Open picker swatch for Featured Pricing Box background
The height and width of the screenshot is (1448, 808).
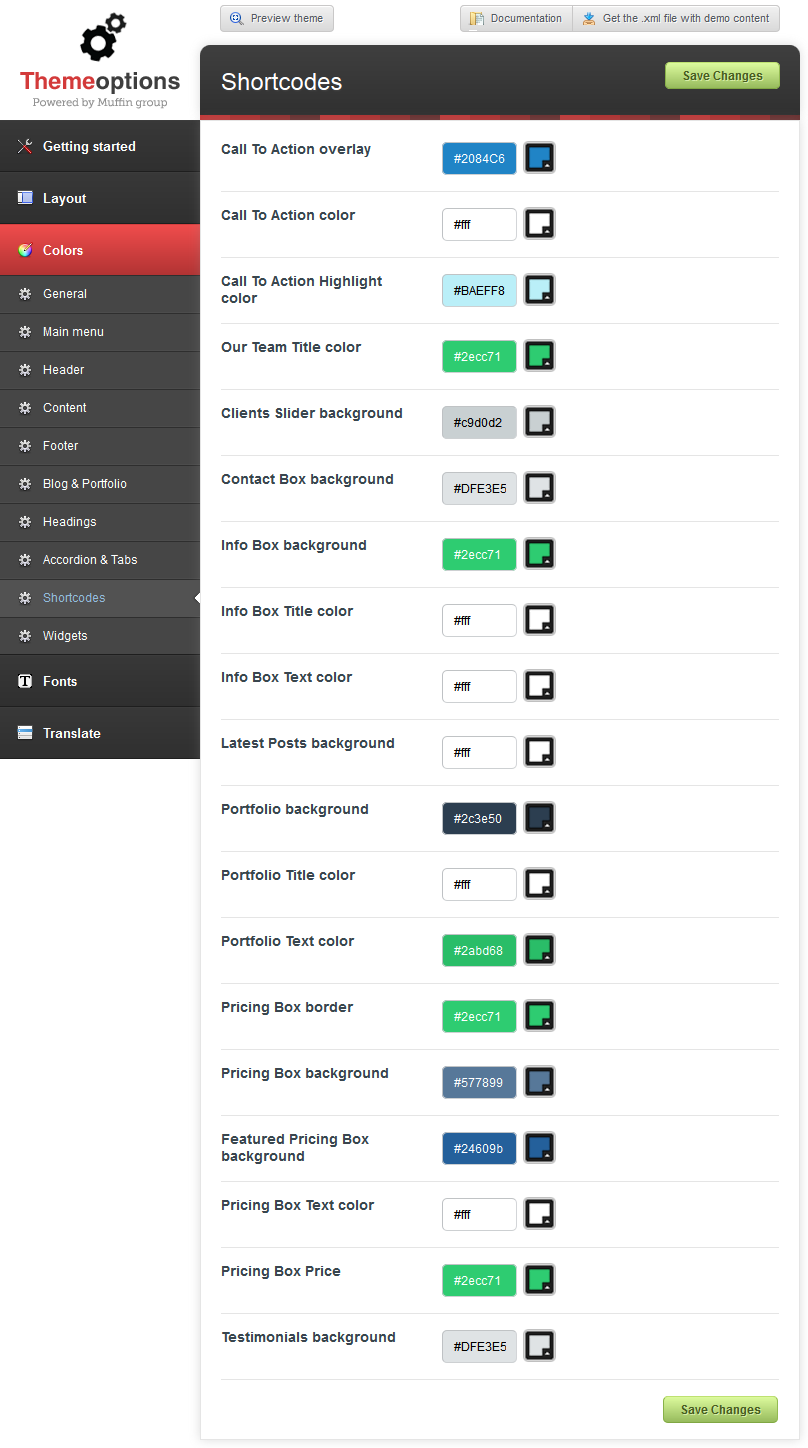tap(540, 1148)
